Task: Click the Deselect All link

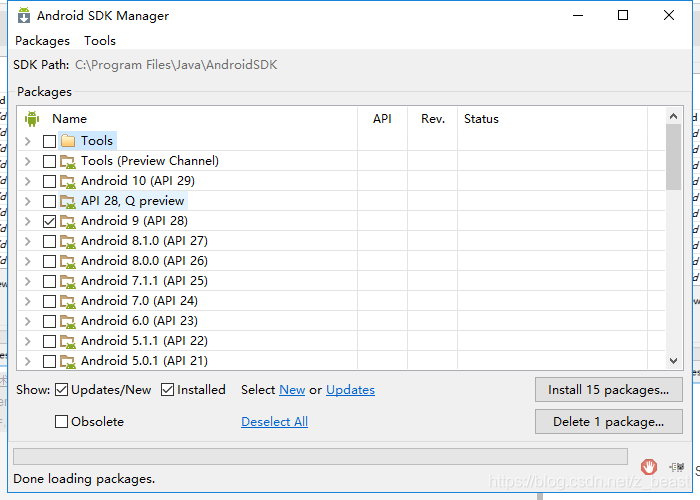Action: point(274,421)
